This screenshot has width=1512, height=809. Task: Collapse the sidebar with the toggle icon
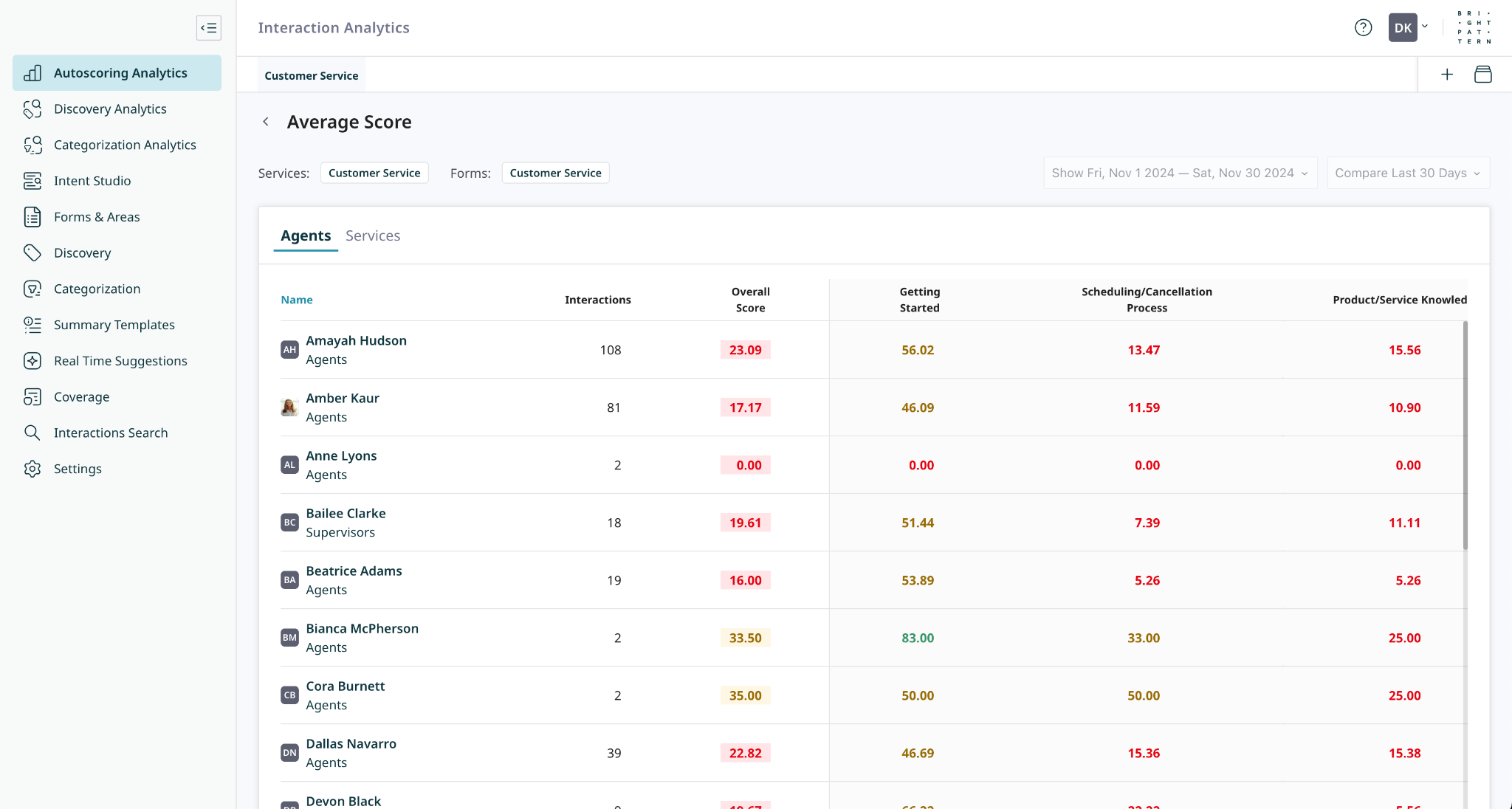(x=209, y=28)
